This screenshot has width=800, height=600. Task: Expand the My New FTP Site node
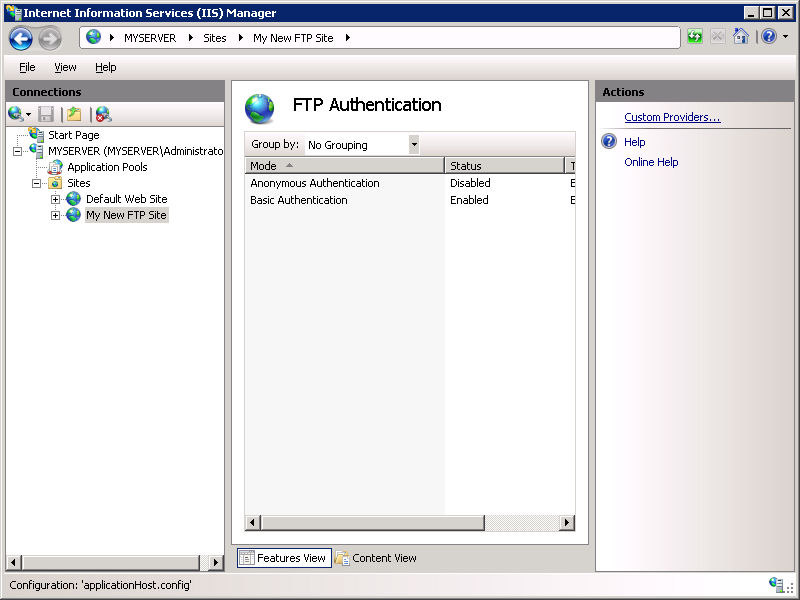coord(56,215)
